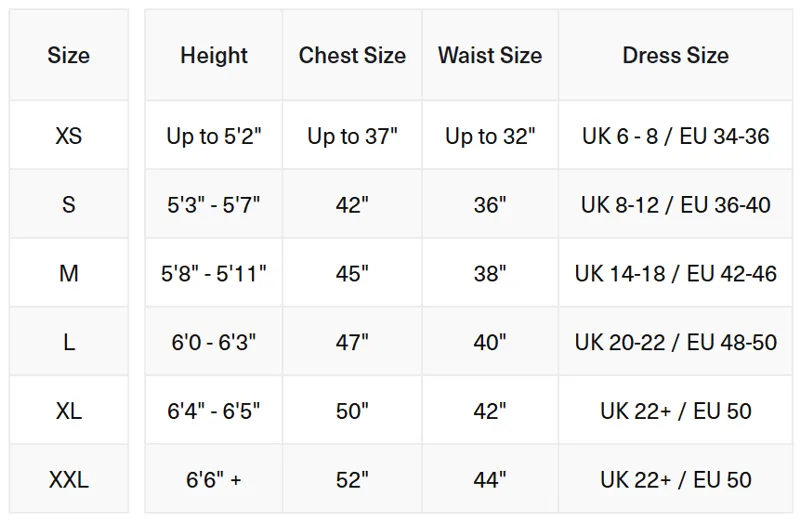
Task: Click the 45" chest size cell
Action: 352,274
